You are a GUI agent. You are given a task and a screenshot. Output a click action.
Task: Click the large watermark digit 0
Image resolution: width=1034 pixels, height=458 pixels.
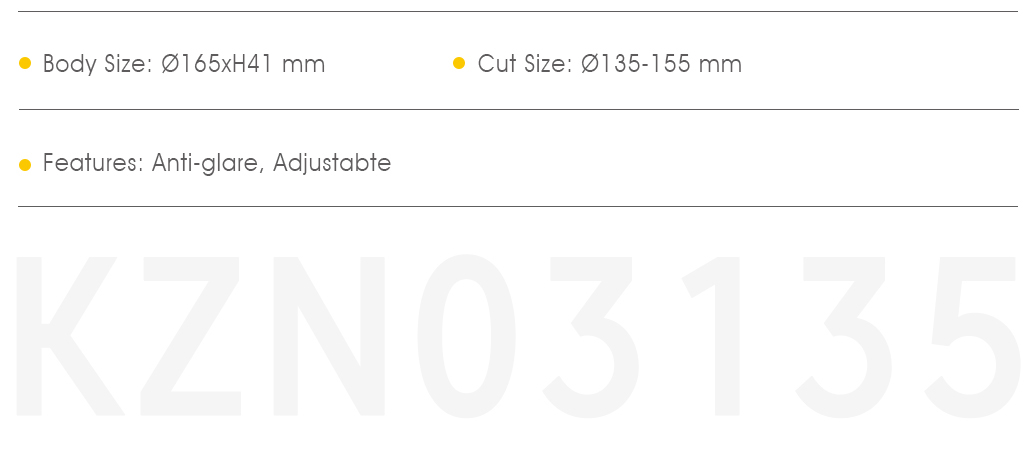pos(466,336)
